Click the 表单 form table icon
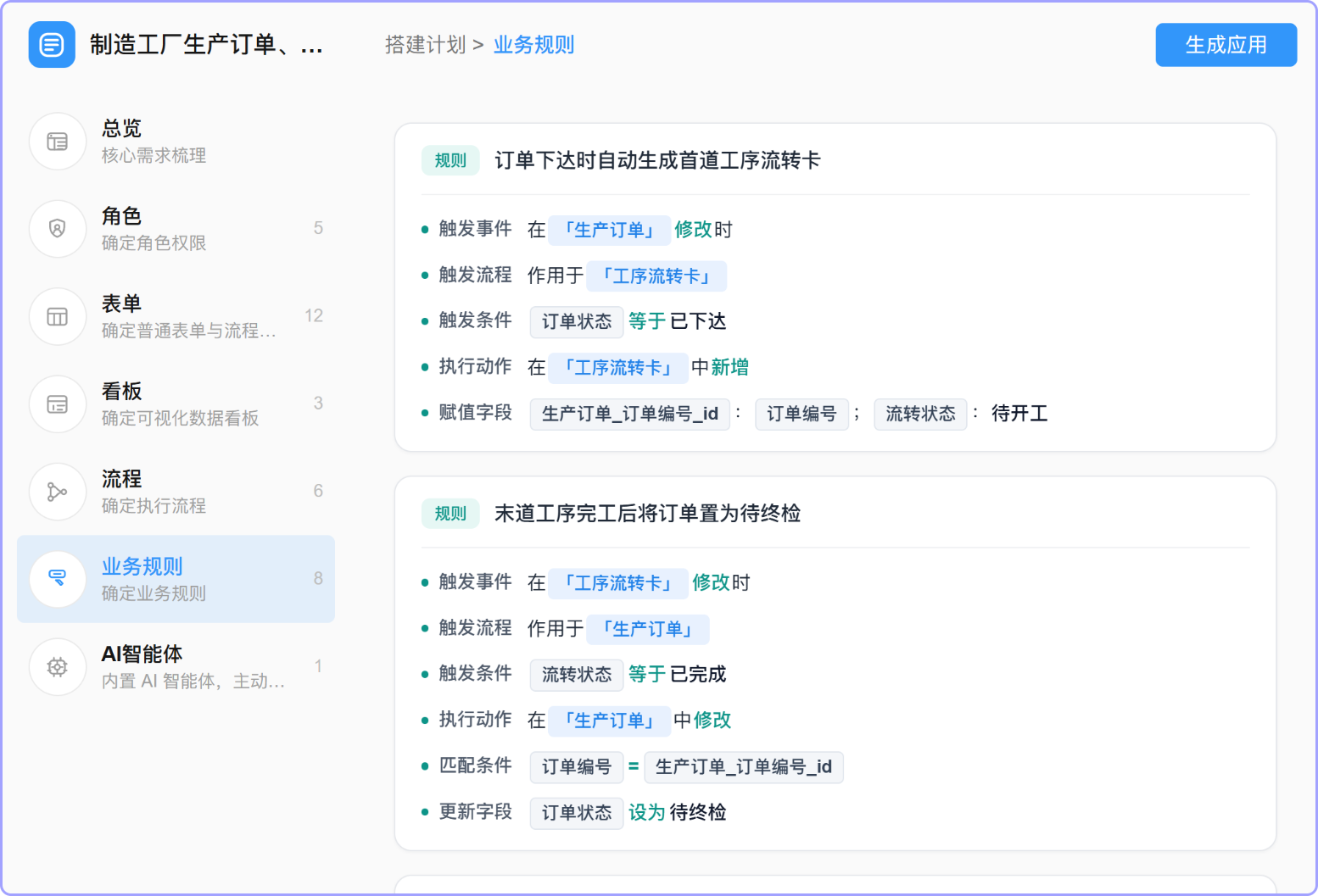The height and width of the screenshot is (896, 1318). (58, 317)
